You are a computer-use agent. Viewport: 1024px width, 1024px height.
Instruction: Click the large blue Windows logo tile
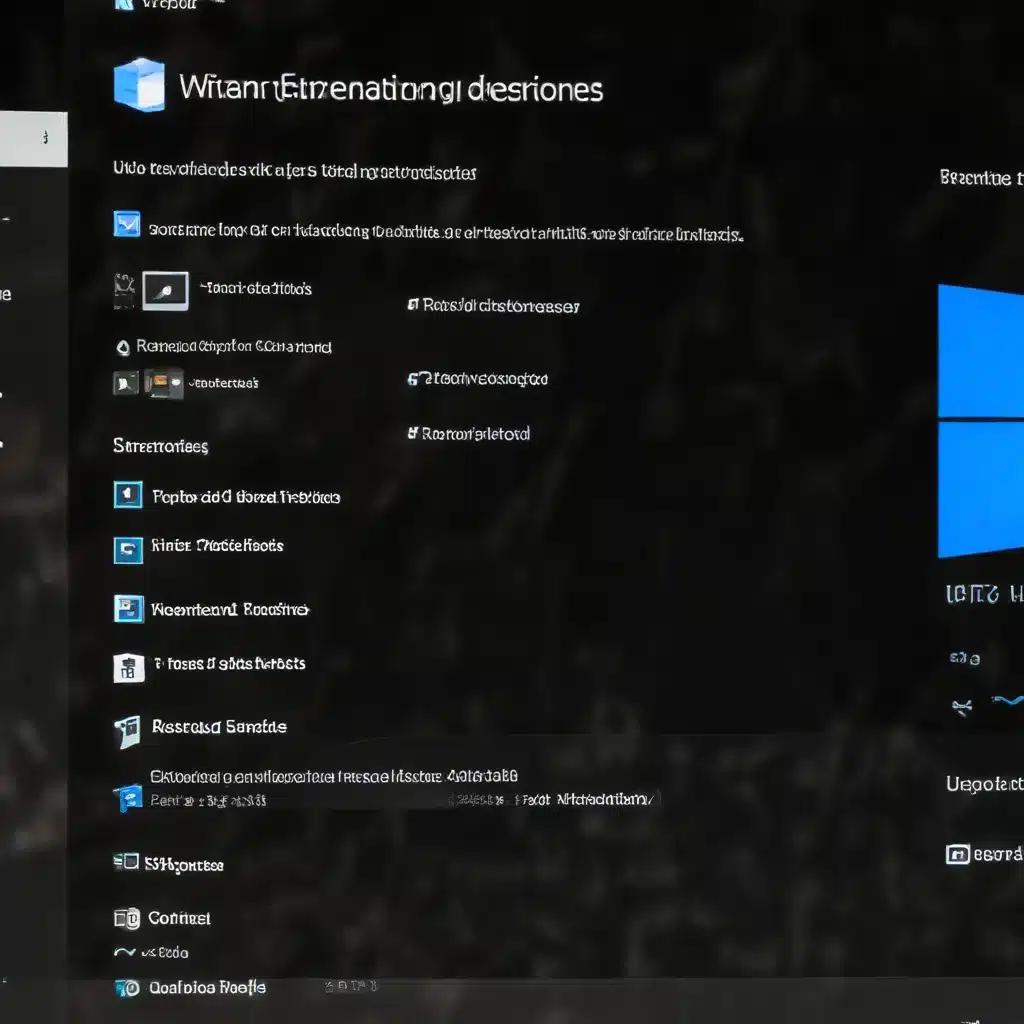click(x=981, y=421)
